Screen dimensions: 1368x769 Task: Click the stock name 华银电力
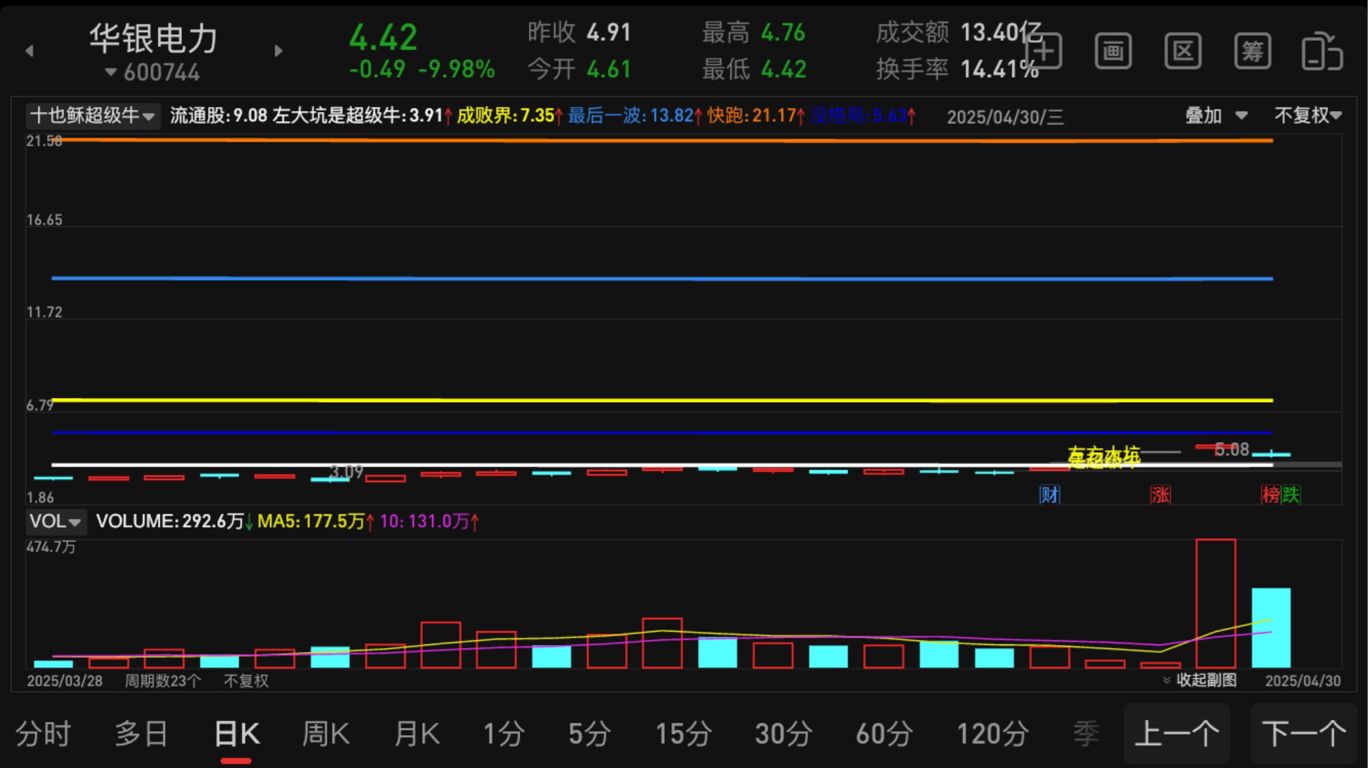point(153,38)
